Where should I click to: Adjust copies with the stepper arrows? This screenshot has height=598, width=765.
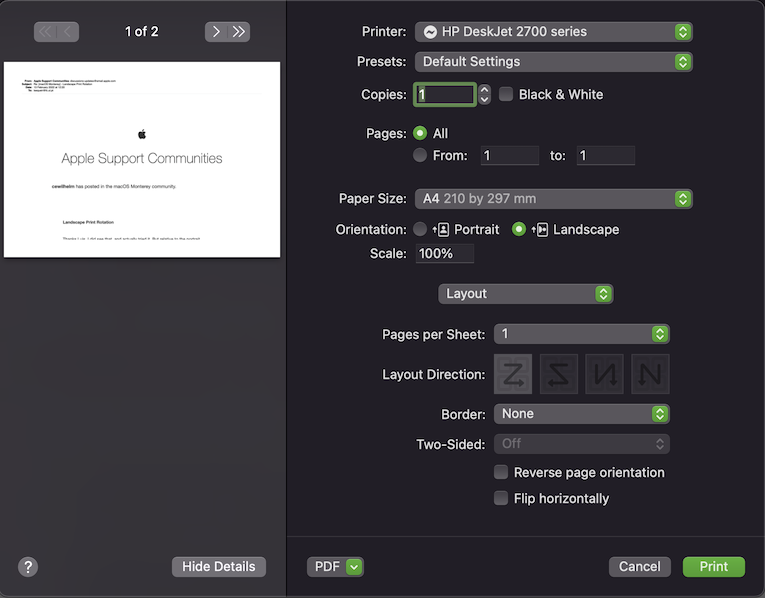(484, 94)
